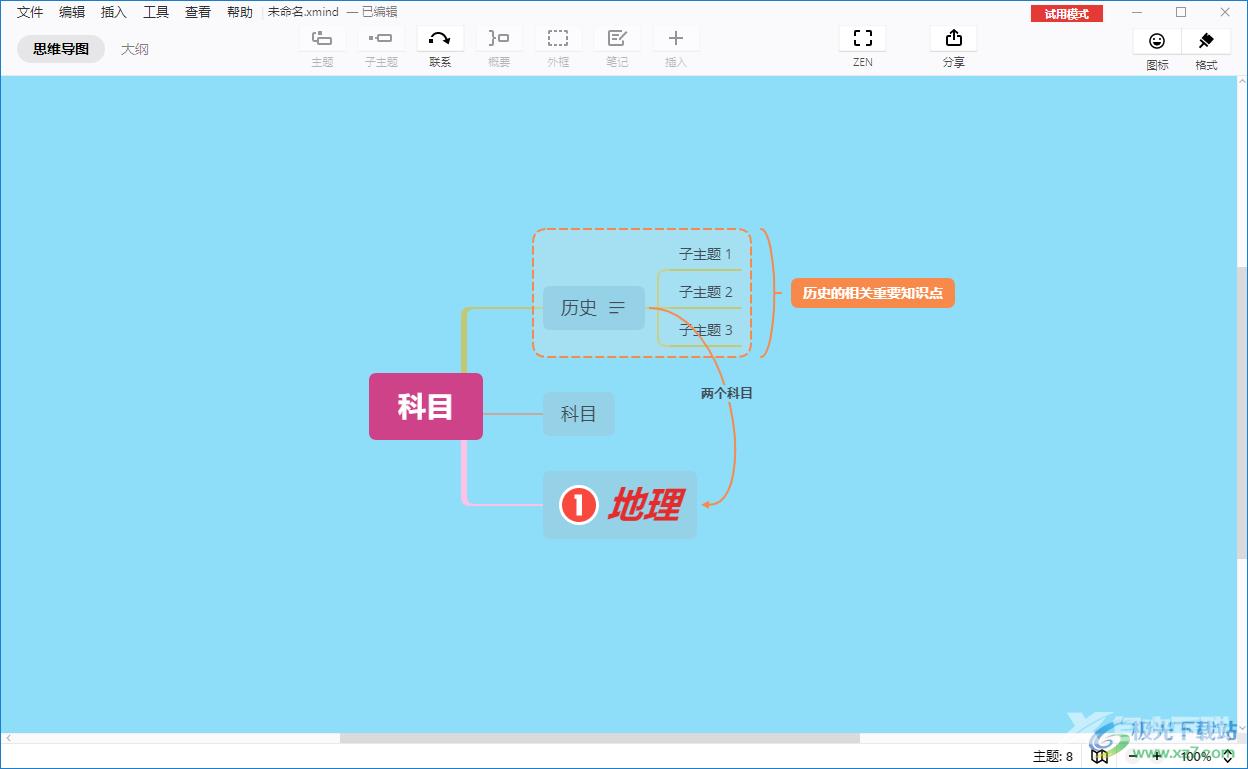The image size is (1248, 769).
Task: Click the note icon on 历史 topic
Action: (617, 308)
